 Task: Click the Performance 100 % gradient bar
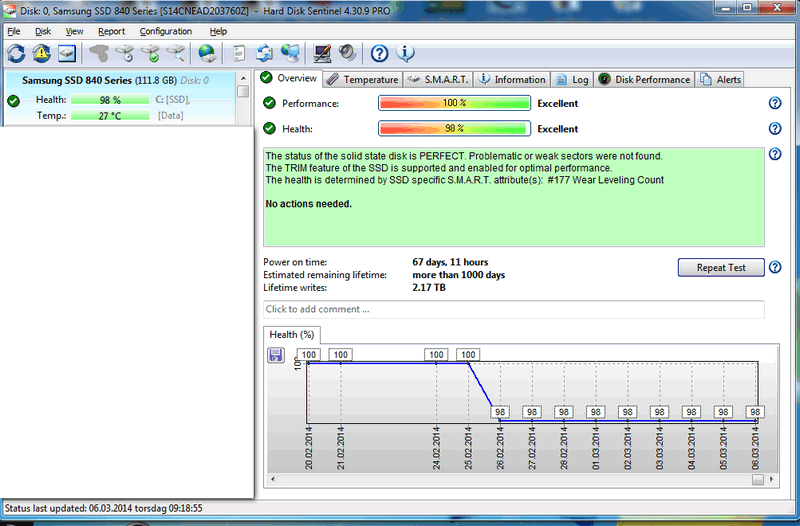coord(454,103)
